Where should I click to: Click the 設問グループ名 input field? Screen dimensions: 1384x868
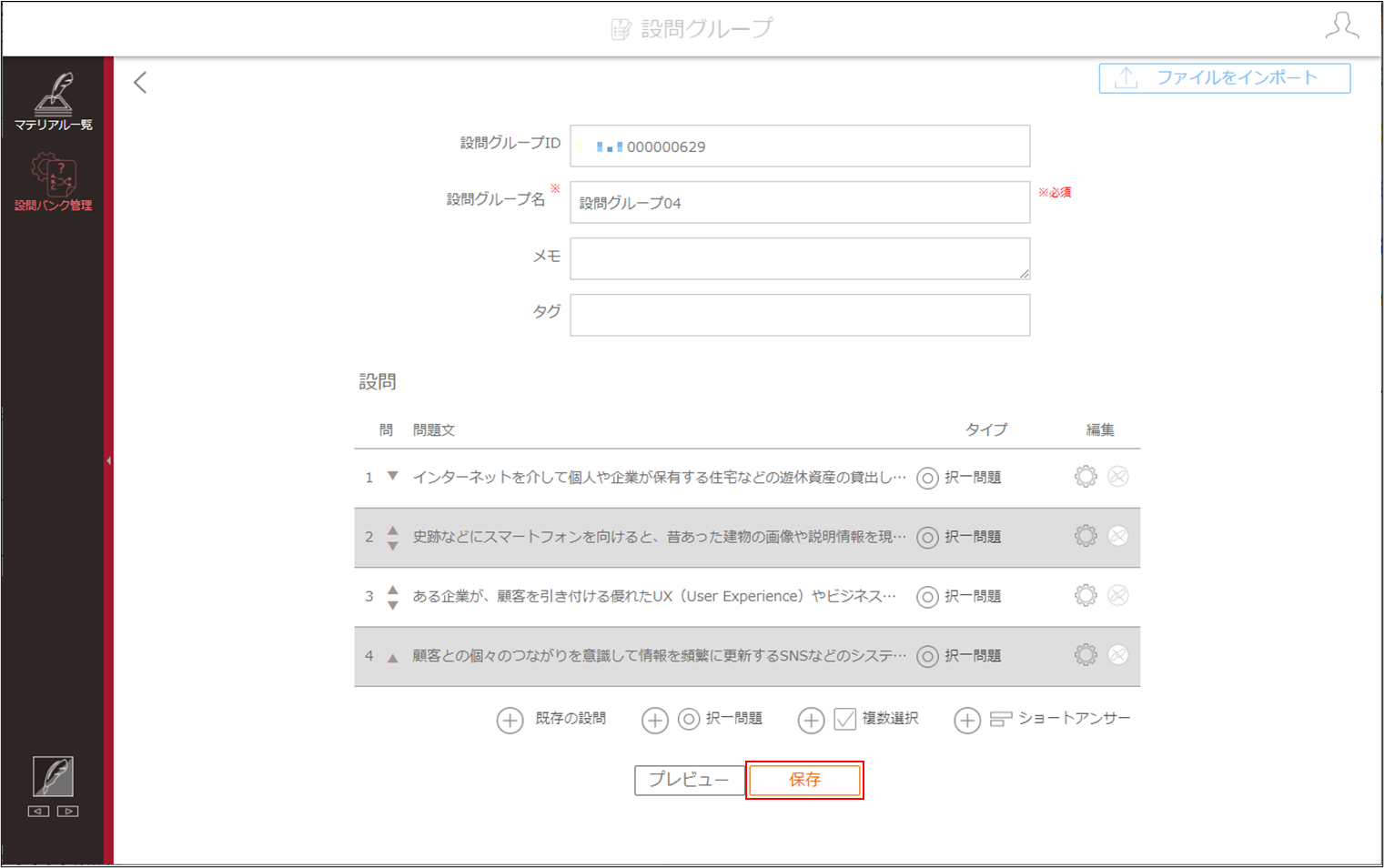pyautogui.click(x=800, y=202)
